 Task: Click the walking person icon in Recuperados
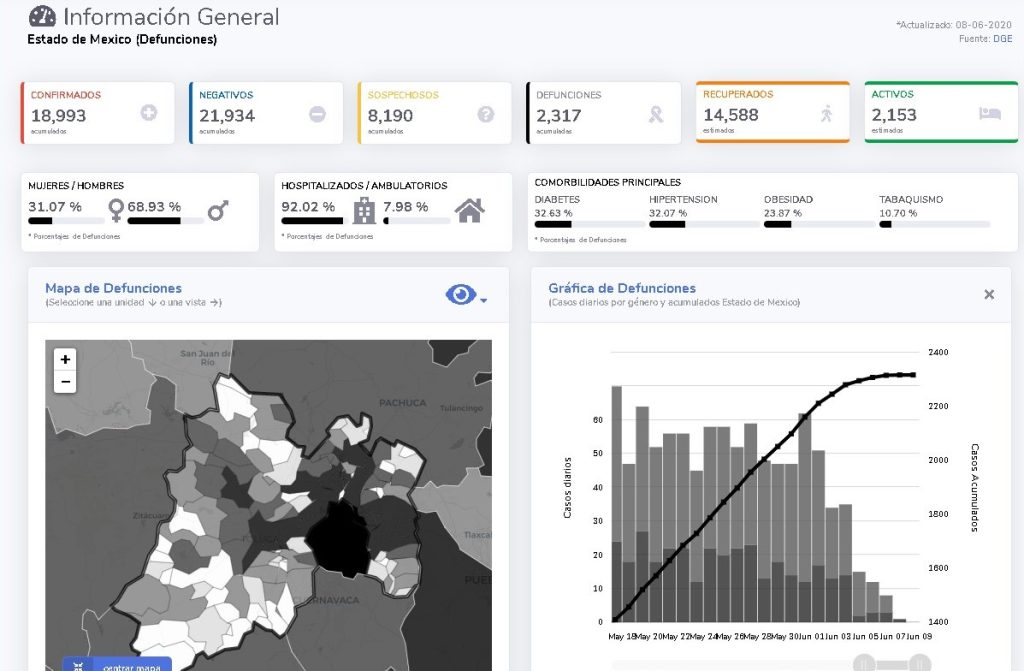[x=826, y=114]
